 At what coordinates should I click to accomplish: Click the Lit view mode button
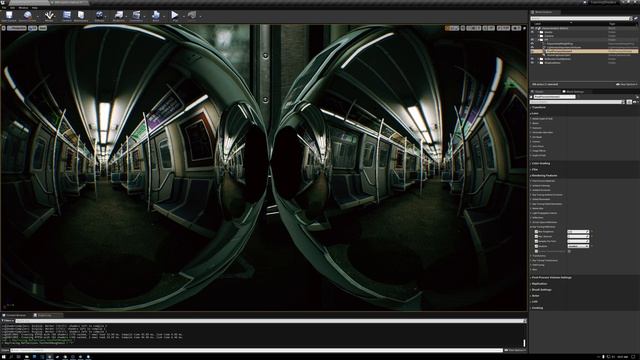point(32,28)
